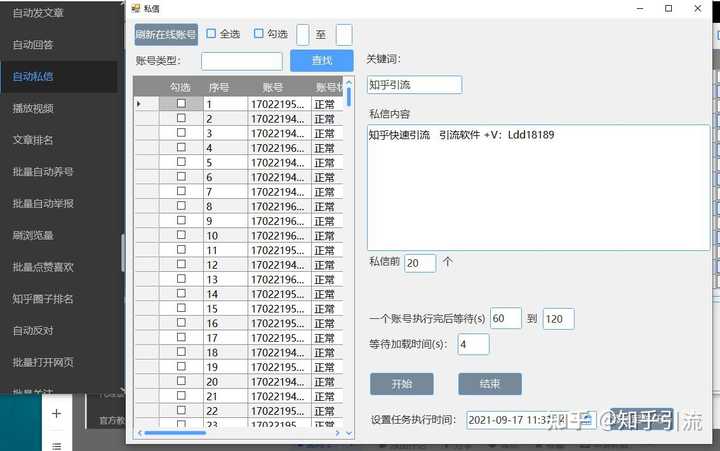Click the table's vertical scroll up arrow
The image size is (720, 451).
(x=349, y=83)
